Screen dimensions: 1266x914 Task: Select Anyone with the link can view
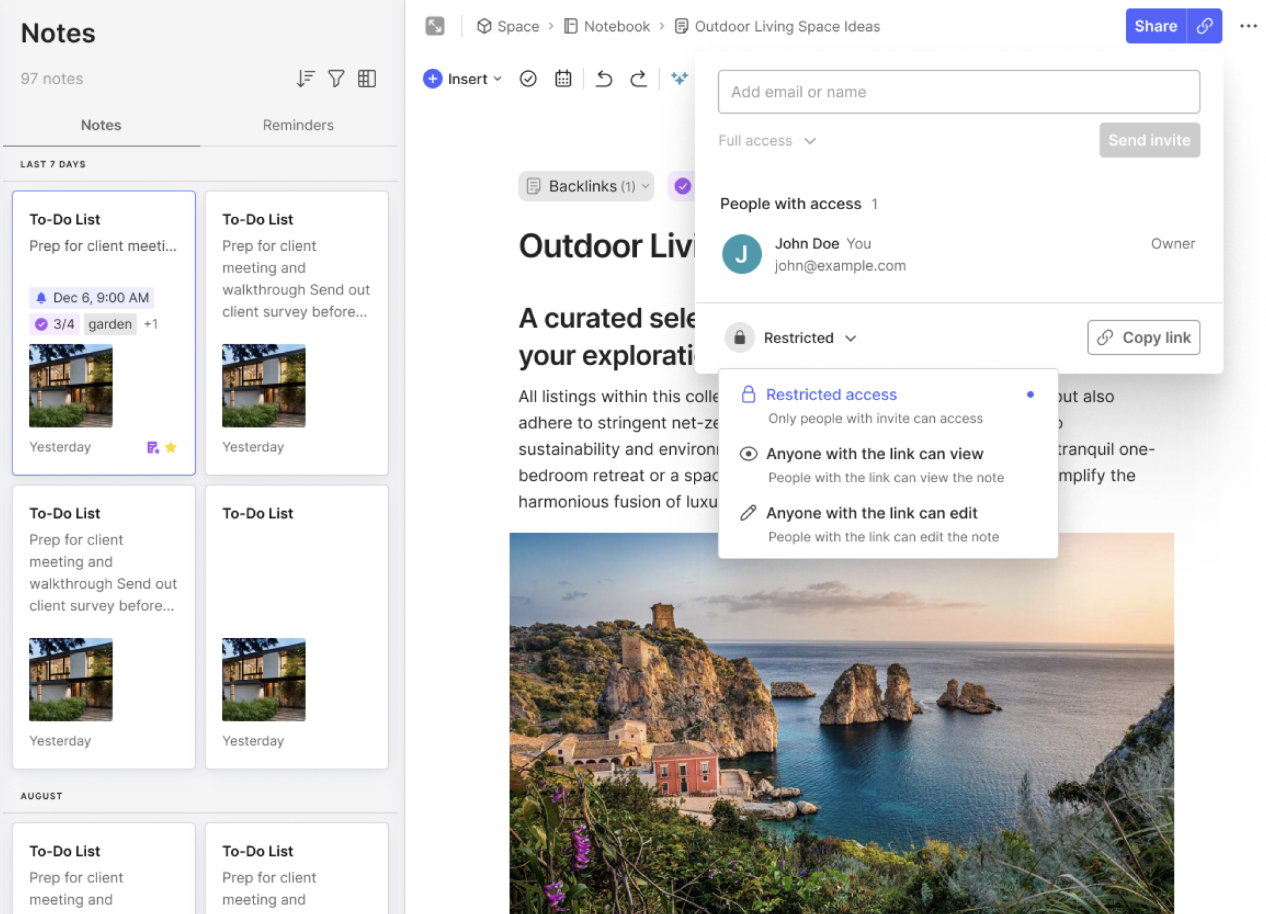point(888,465)
